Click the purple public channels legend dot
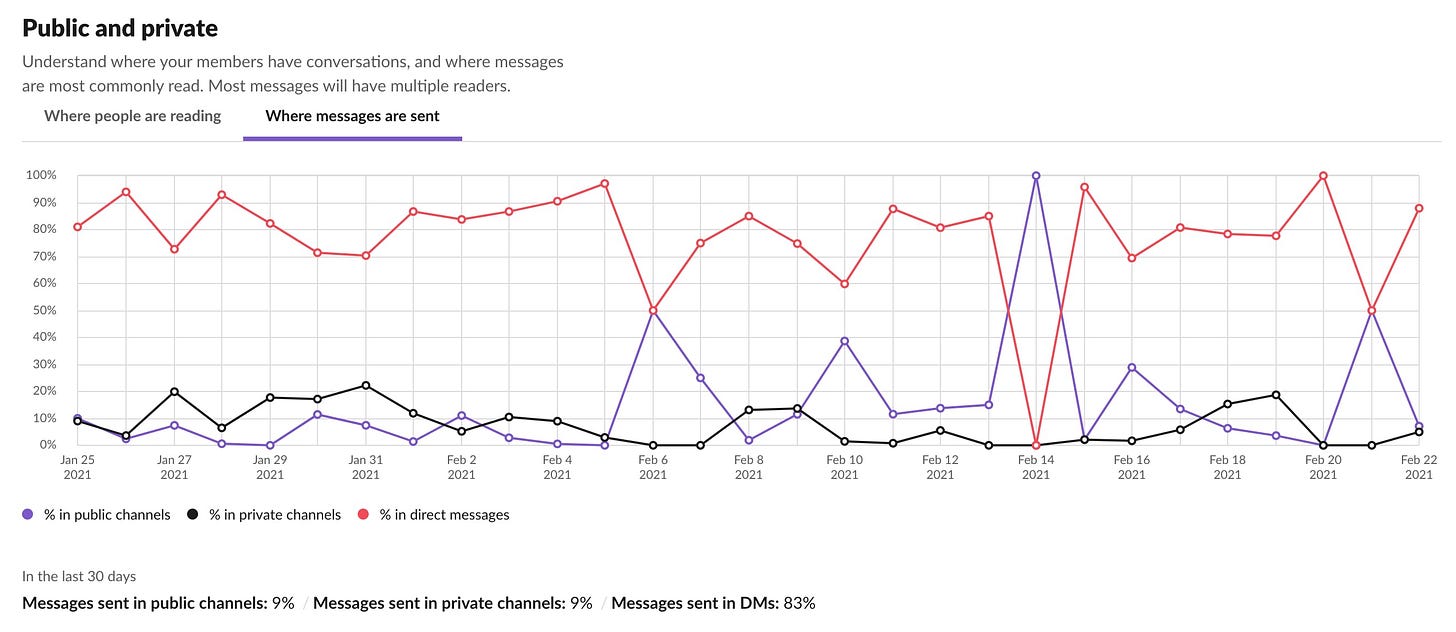Image resolution: width=1456 pixels, height=632 pixels. click(28, 514)
